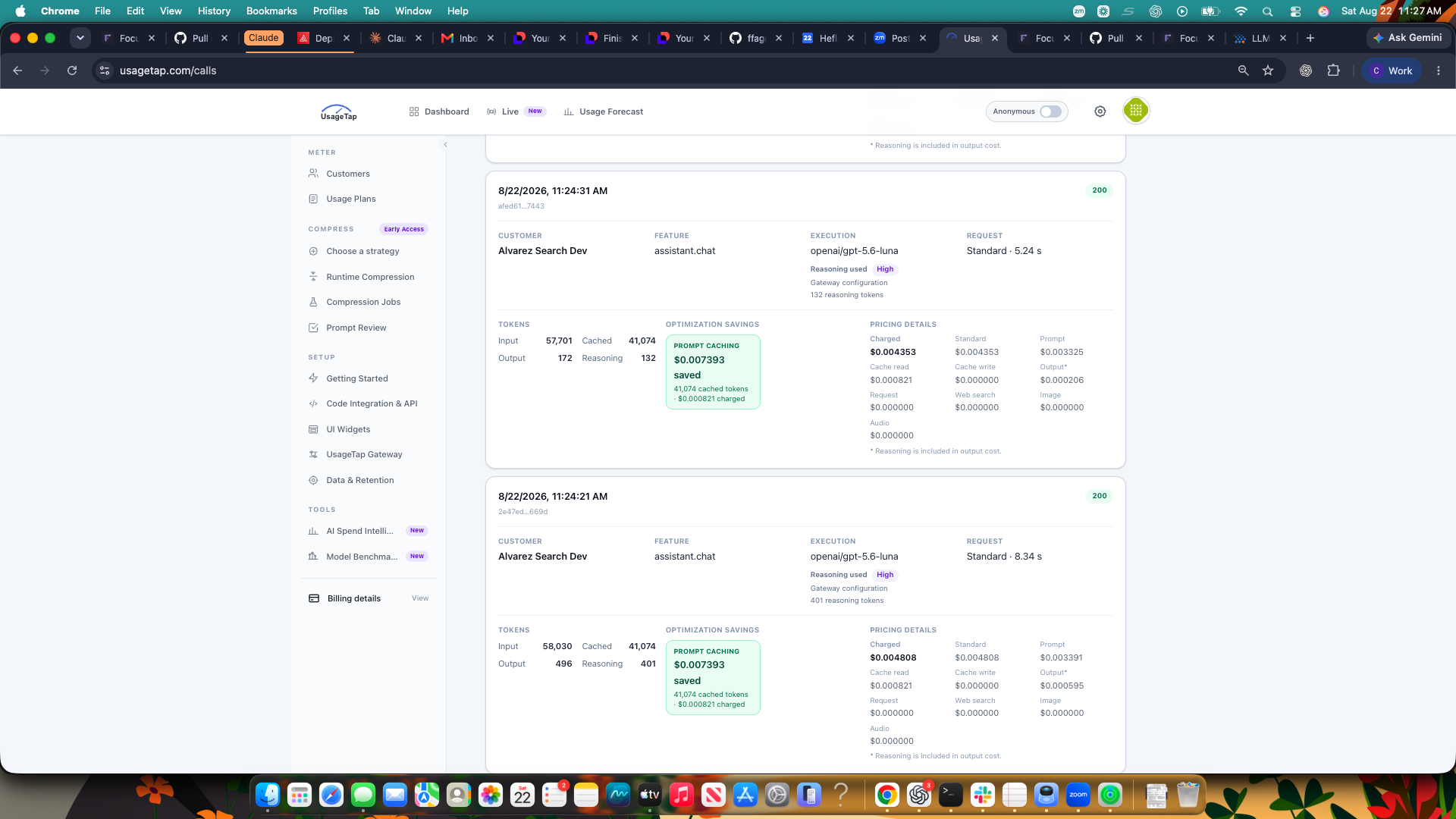Open Chrome extensions puzzle icon
Image resolution: width=1456 pixels, height=819 pixels.
click(1333, 71)
